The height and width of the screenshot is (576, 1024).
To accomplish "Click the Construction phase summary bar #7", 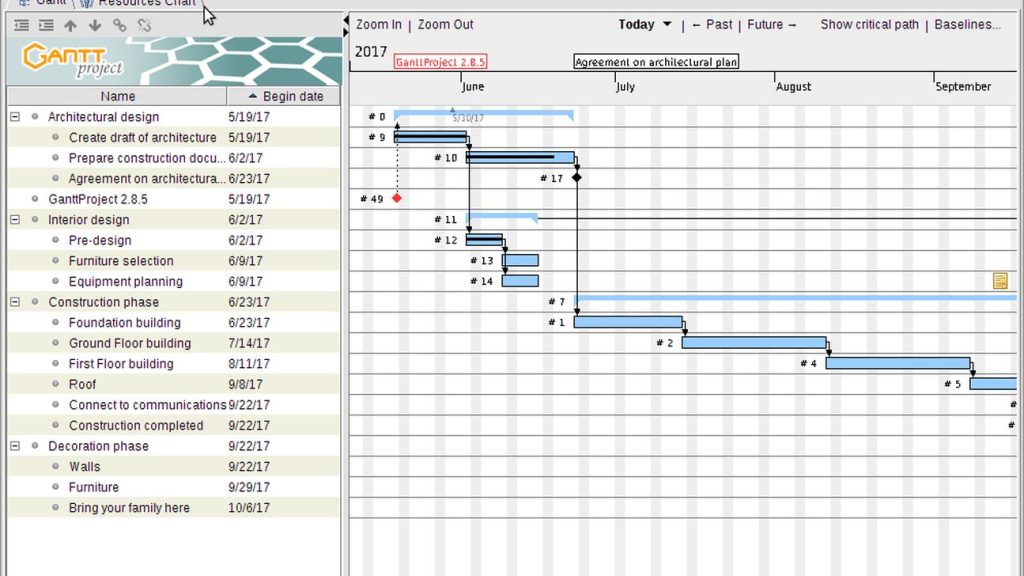I will 795,299.
